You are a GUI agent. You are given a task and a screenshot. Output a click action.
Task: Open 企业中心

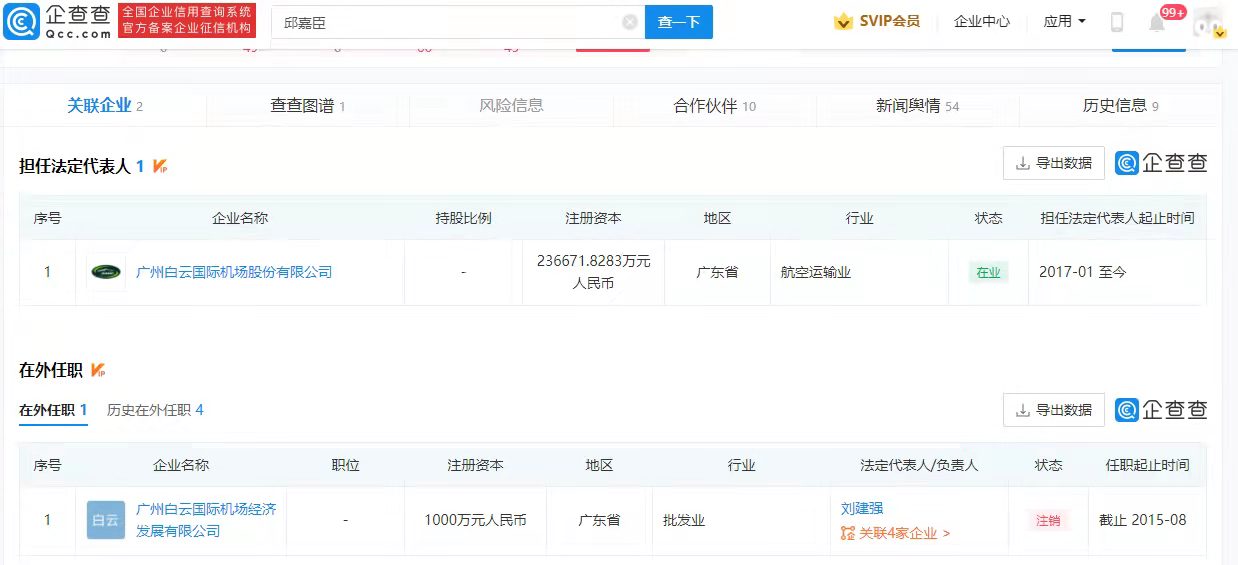coord(982,21)
